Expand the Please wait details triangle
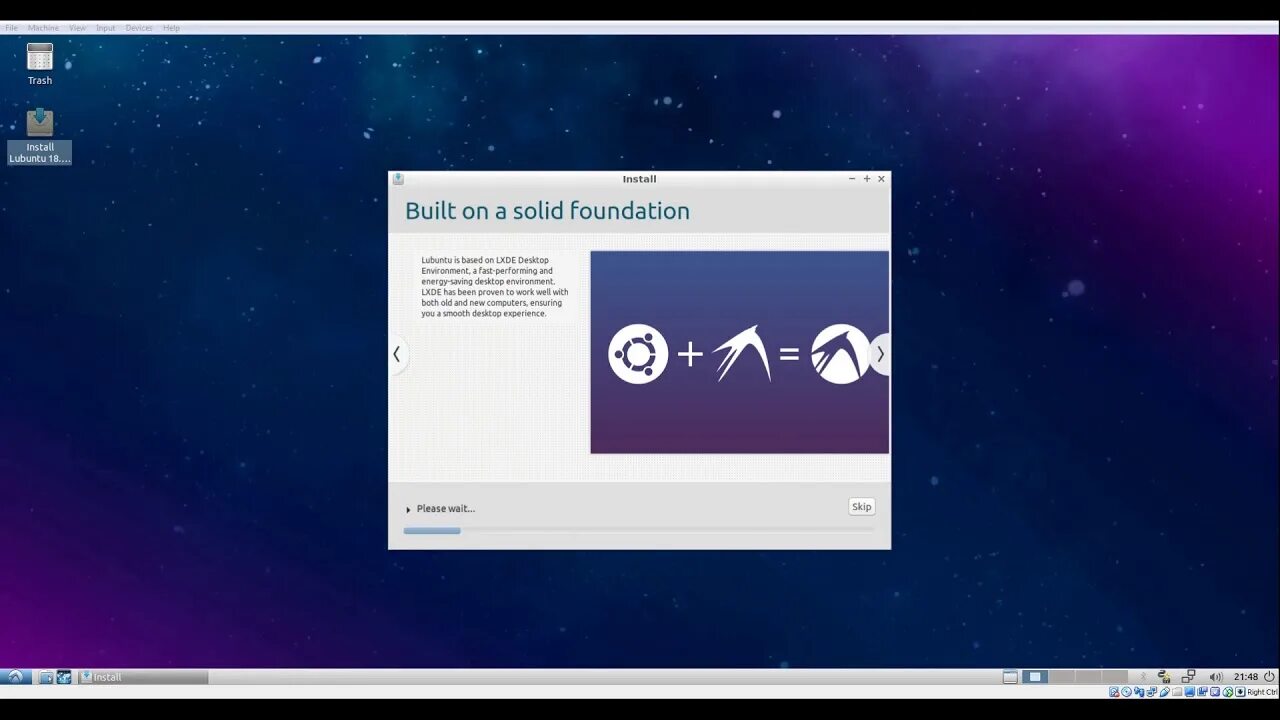This screenshot has width=1280, height=720. 408,509
